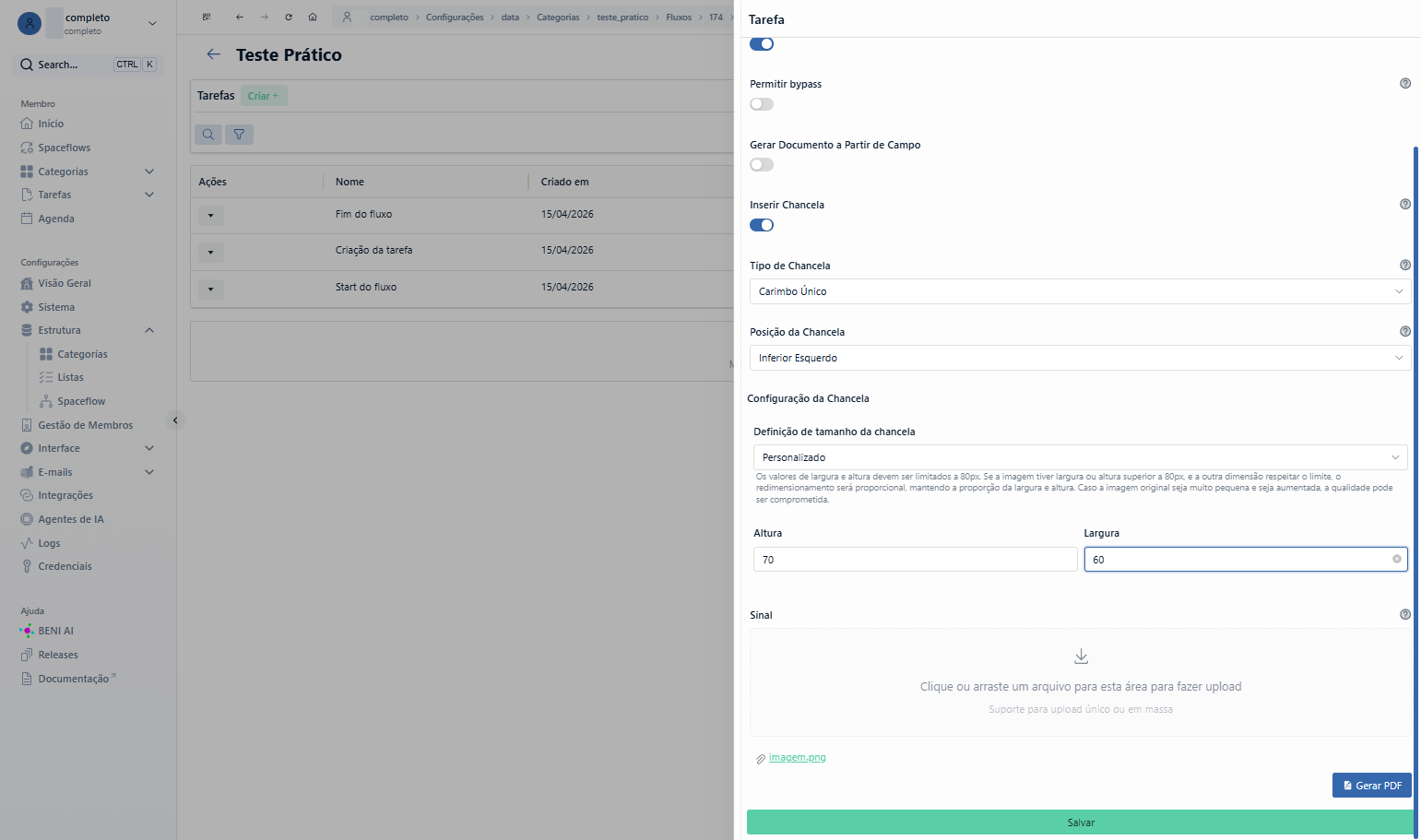The width and height of the screenshot is (1421, 840).
Task: Clear the Largura field with the x icon
Action: 1396,559
